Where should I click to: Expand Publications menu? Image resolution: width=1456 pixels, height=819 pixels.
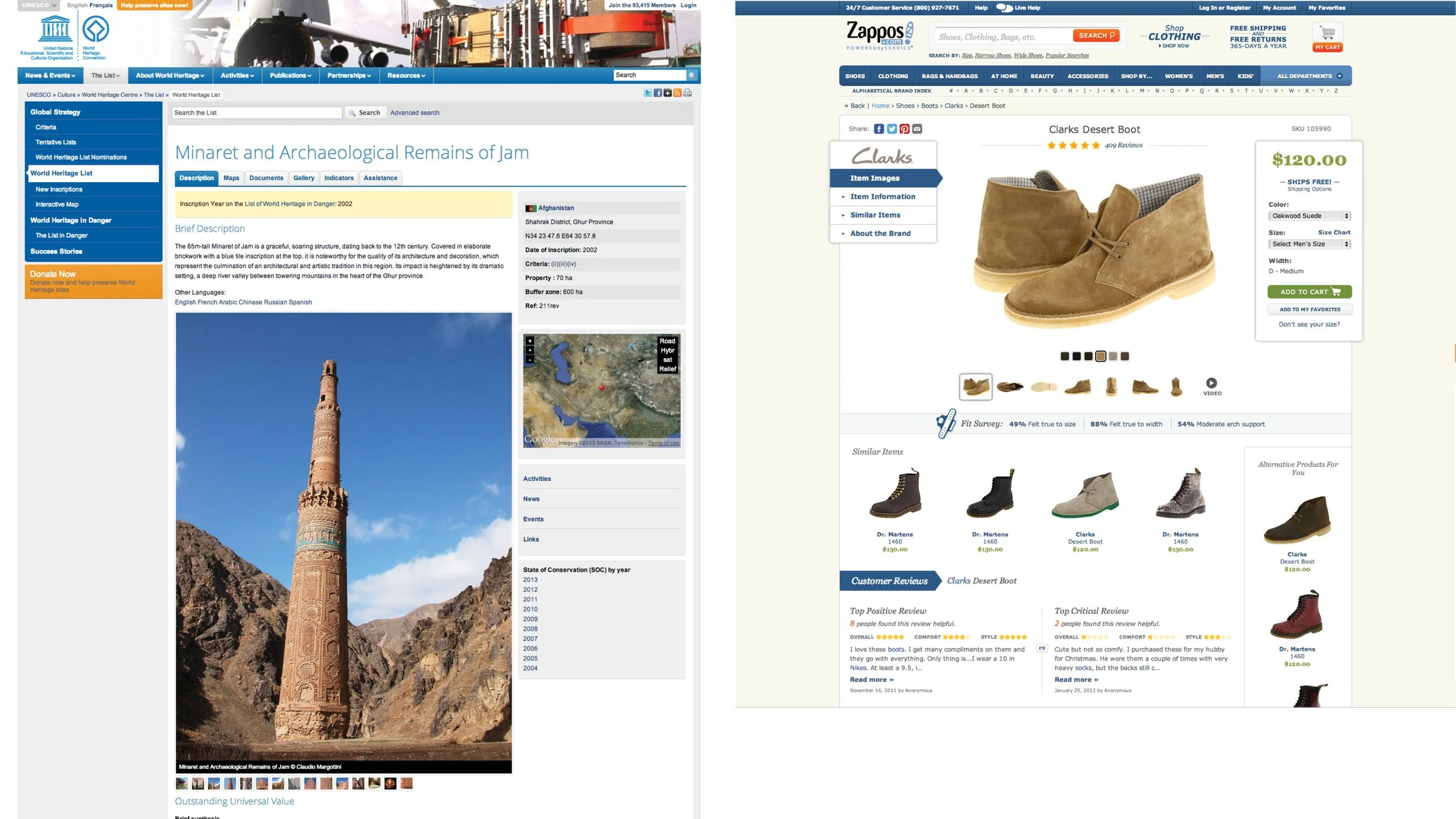click(291, 76)
